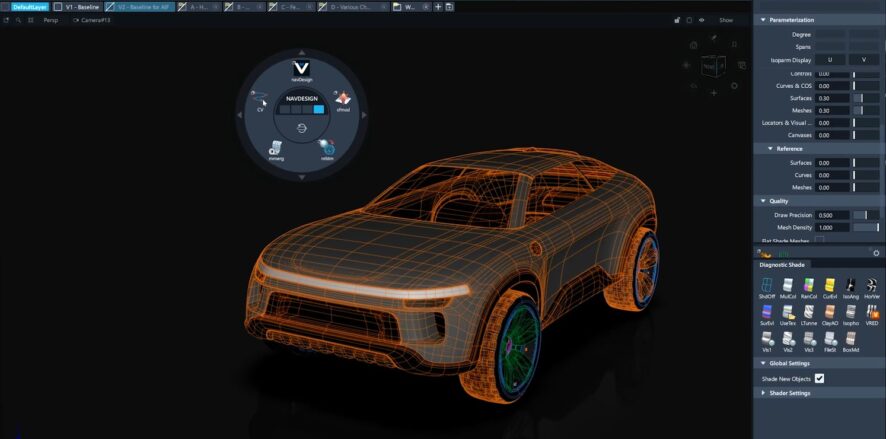Toggle Shade New Objects checkbox

tap(819, 379)
